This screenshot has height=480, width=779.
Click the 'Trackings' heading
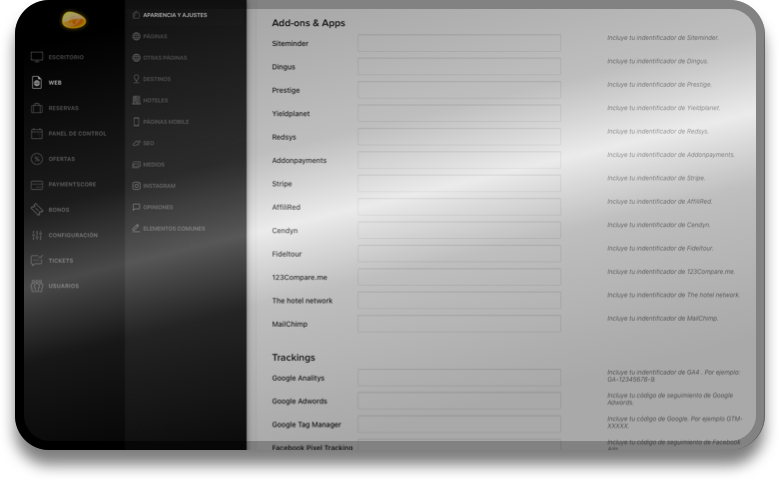point(294,357)
